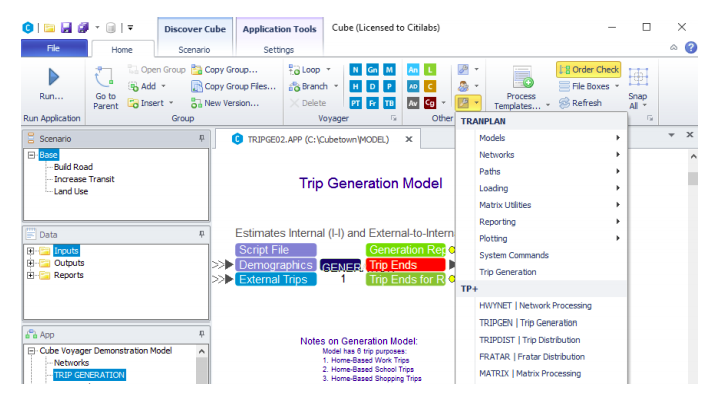The width and height of the screenshot is (720, 412).
Task: Click the red Trip Ends box
Action: click(405, 265)
